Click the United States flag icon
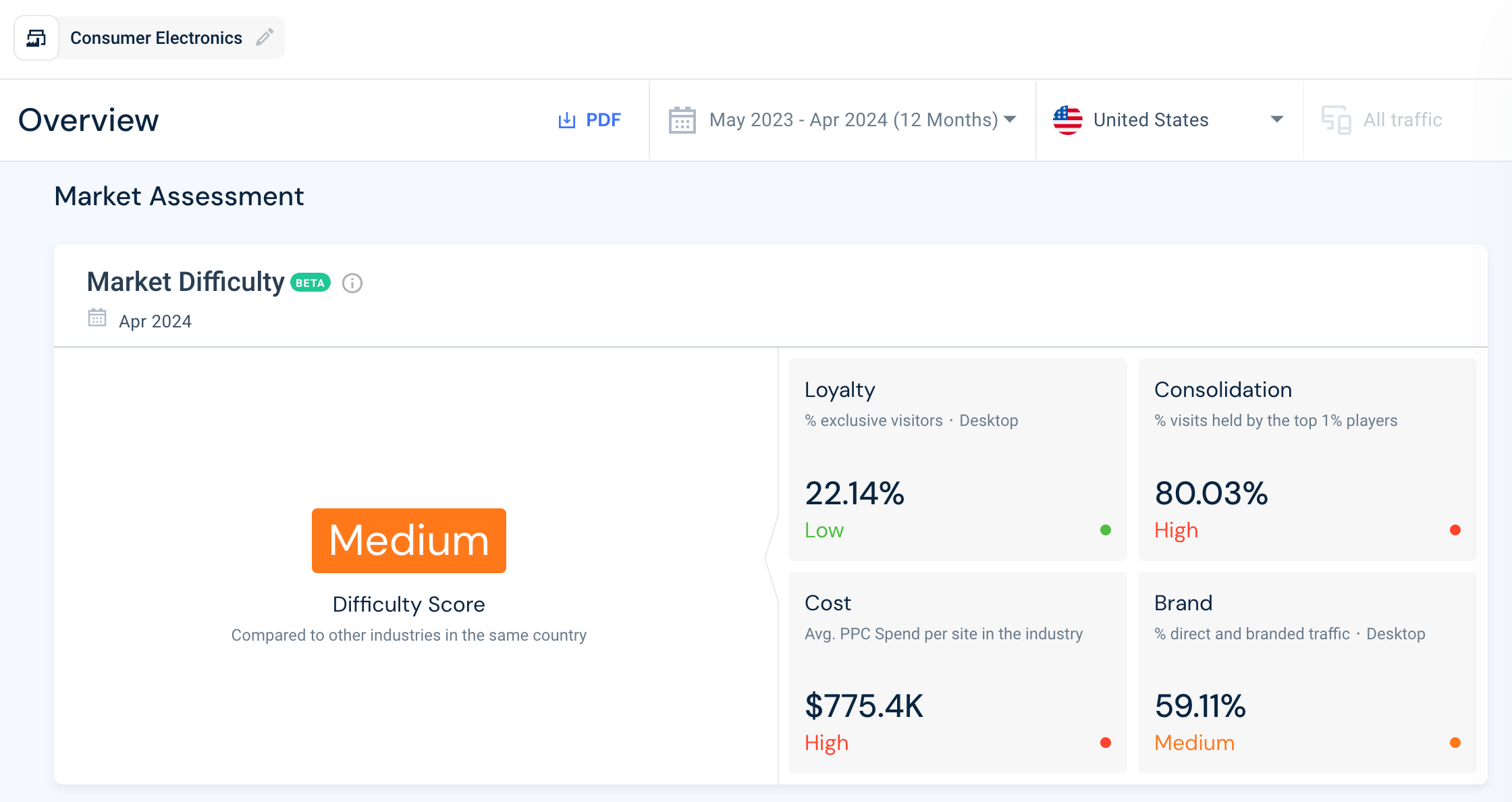Viewport: 1512px width, 802px height. pyautogui.click(x=1067, y=120)
